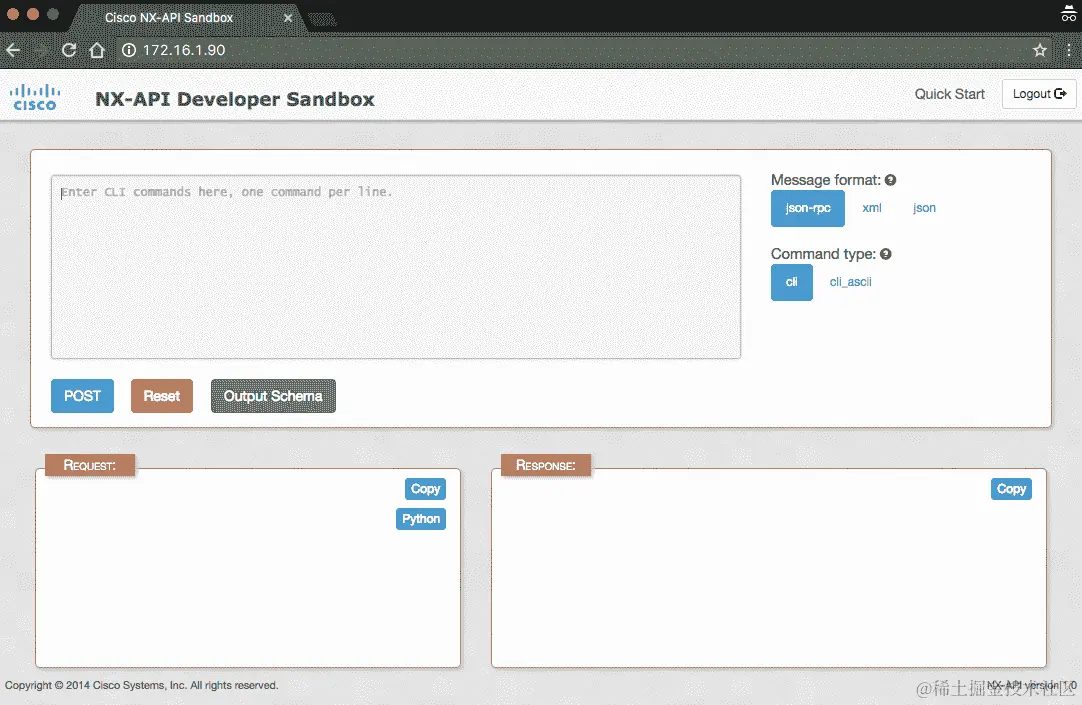Viewport: 1082px width, 705px height.
Task: Open the Quick Start link
Action: (950, 94)
